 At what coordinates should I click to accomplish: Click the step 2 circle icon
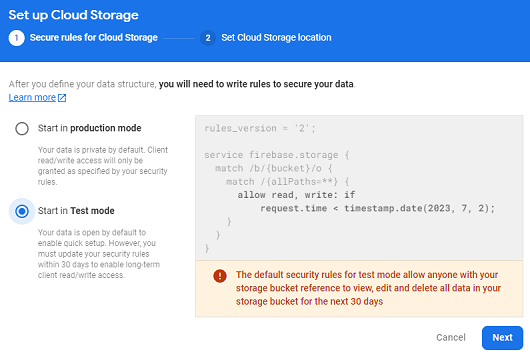208,38
